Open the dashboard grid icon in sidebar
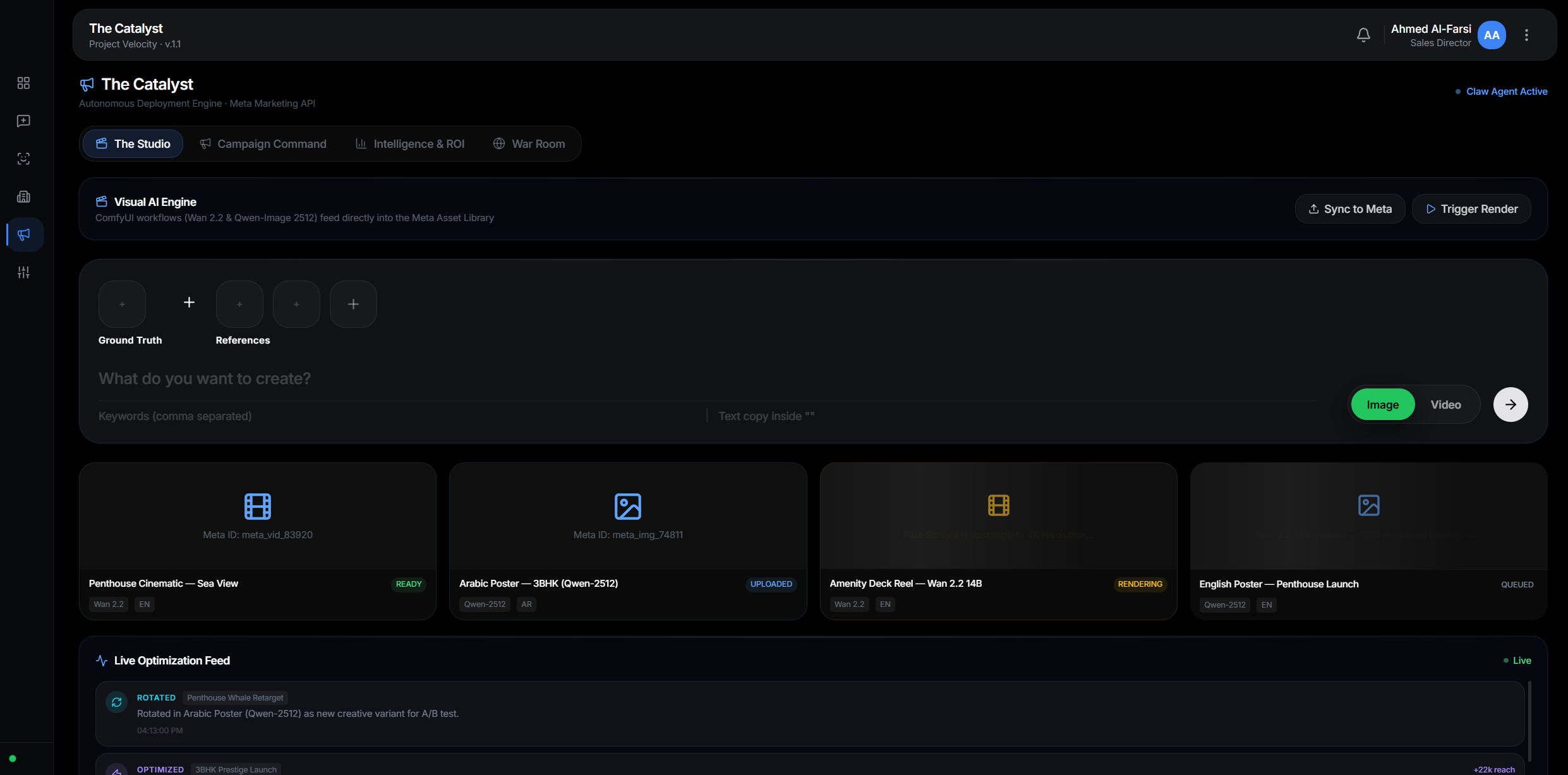The width and height of the screenshot is (1568, 775). [x=23, y=83]
